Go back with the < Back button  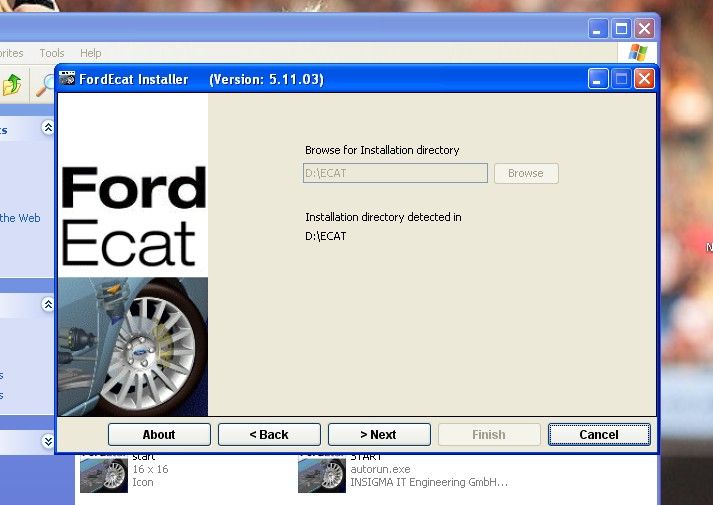(269, 435)
